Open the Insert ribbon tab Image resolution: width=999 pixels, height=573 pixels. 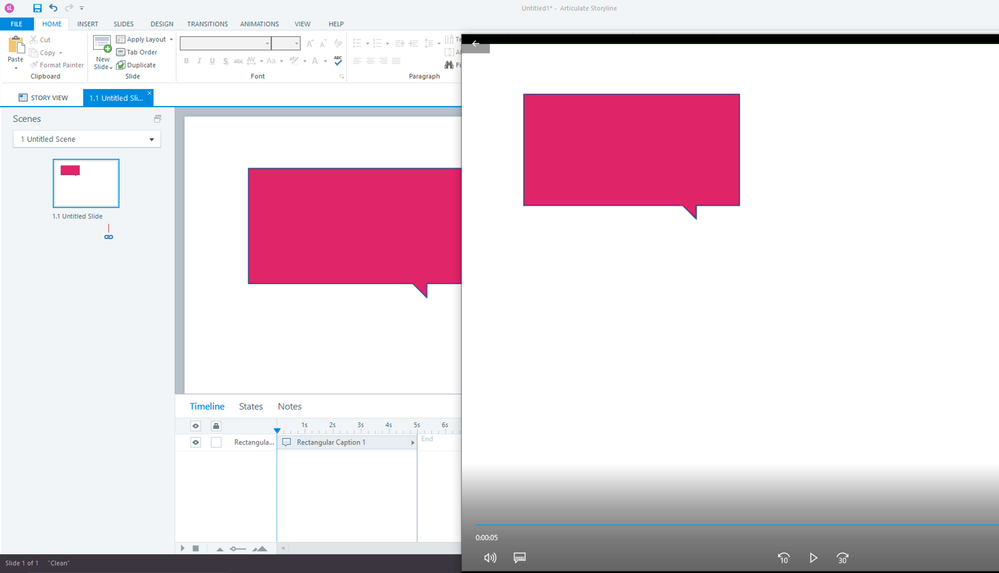point(87,24)
